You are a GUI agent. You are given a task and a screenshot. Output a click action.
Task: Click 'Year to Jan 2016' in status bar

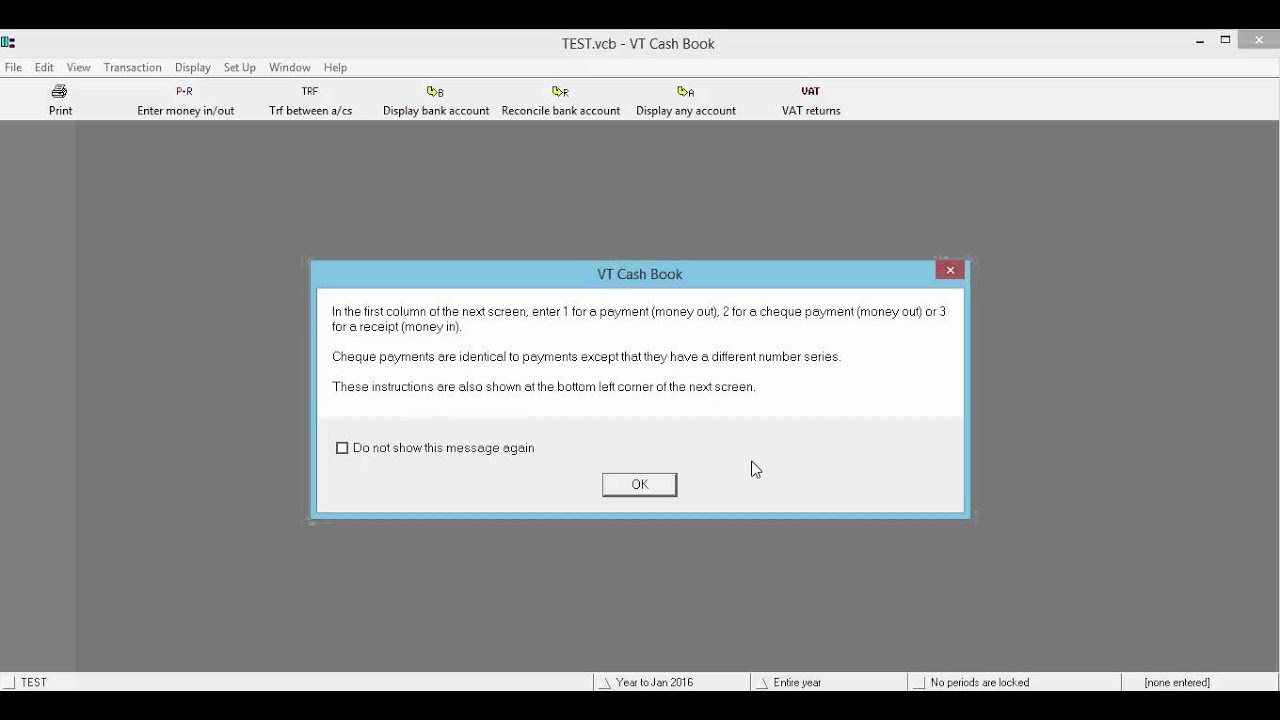[x=654, y=682]
